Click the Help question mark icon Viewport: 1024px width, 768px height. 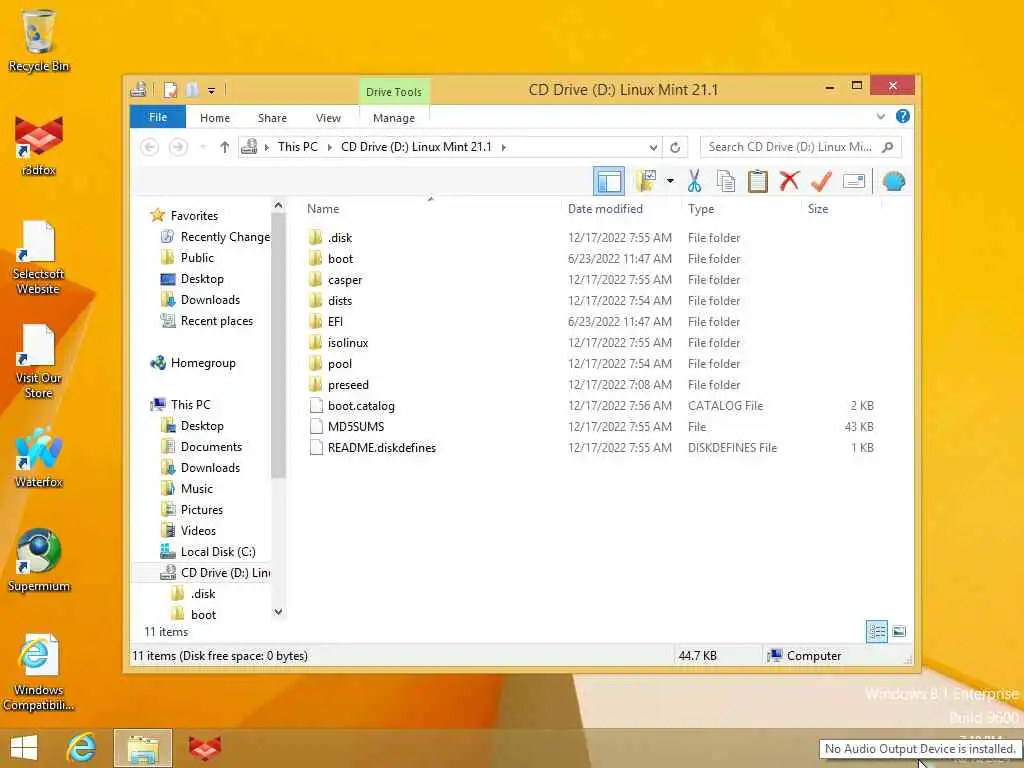(x=903, y=116)
